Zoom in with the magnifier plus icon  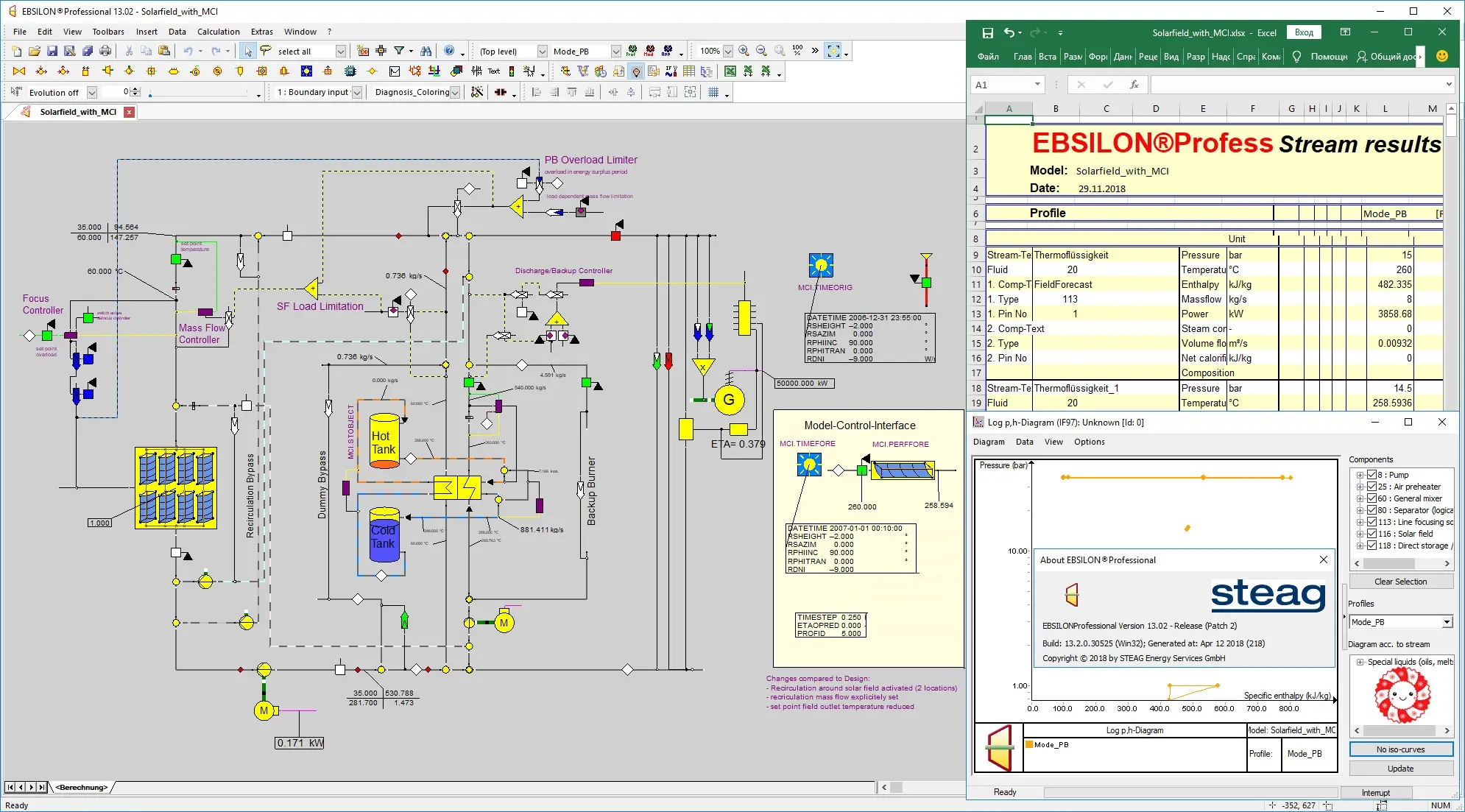pos(744,51)
